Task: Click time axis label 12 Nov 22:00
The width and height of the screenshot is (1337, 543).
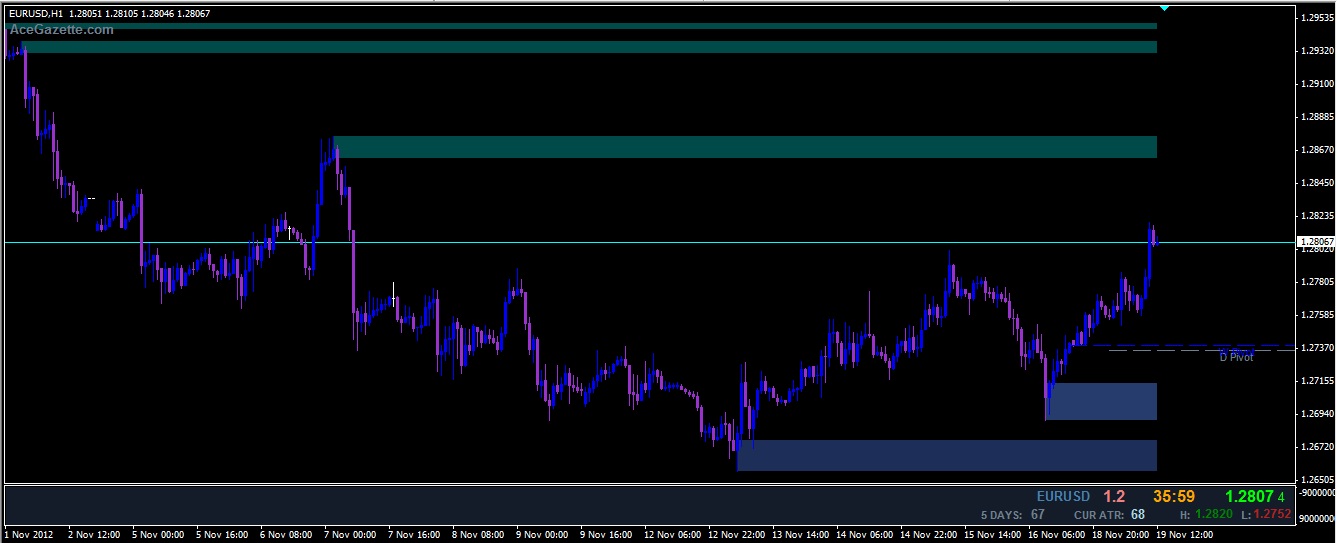Action: coord(736,535)
